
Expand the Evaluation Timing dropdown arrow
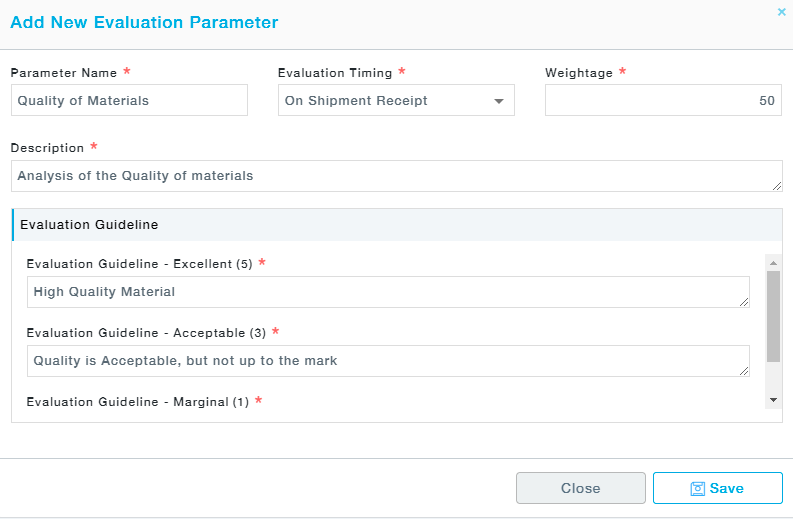click(x=499, y=101)
